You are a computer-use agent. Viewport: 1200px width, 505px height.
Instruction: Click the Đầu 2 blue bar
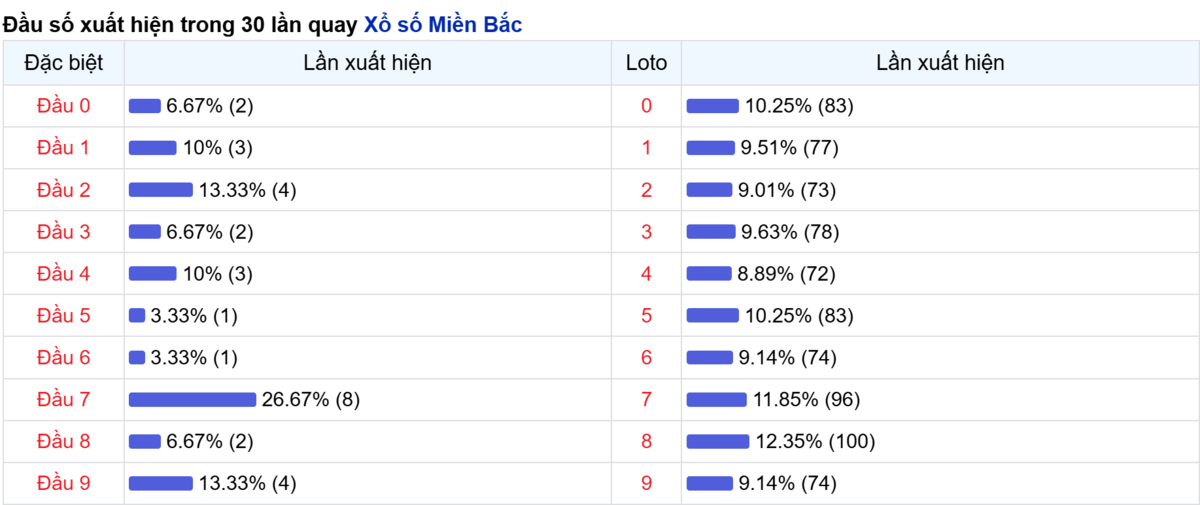click(161, 190)
